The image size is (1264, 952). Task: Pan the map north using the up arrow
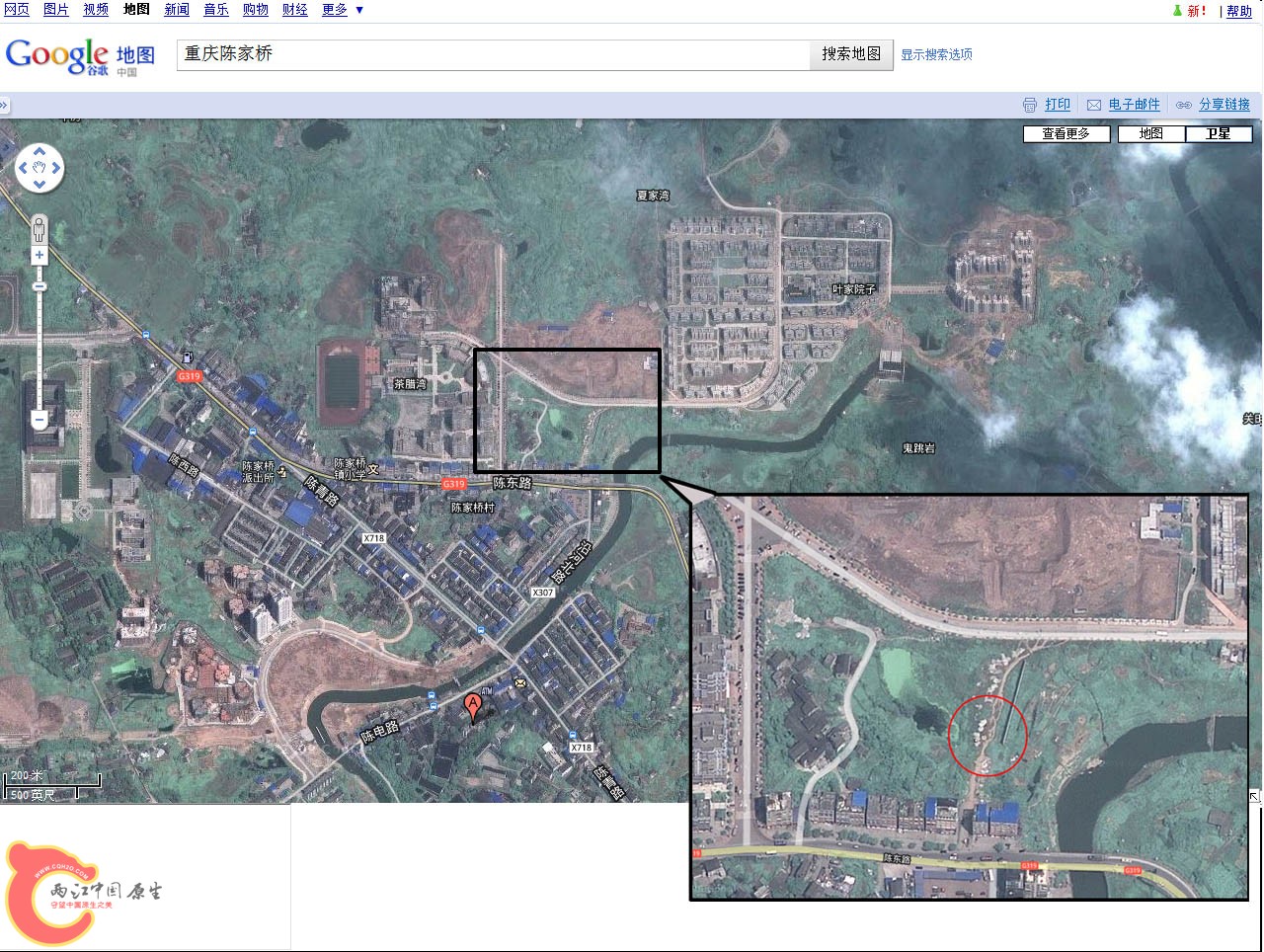39,150
